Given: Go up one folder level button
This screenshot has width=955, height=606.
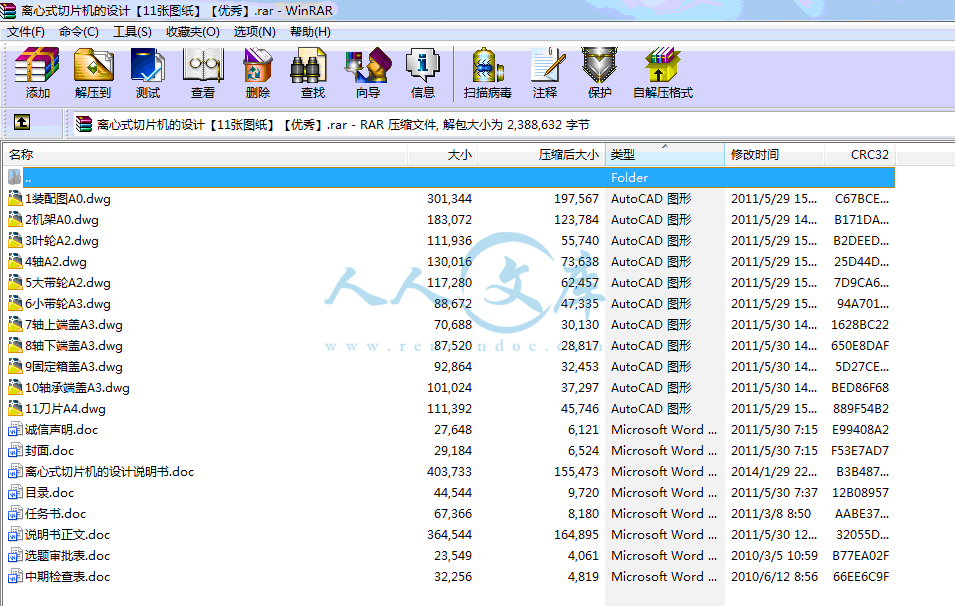Looking at the screenshot, I should [x=22, y=123].
